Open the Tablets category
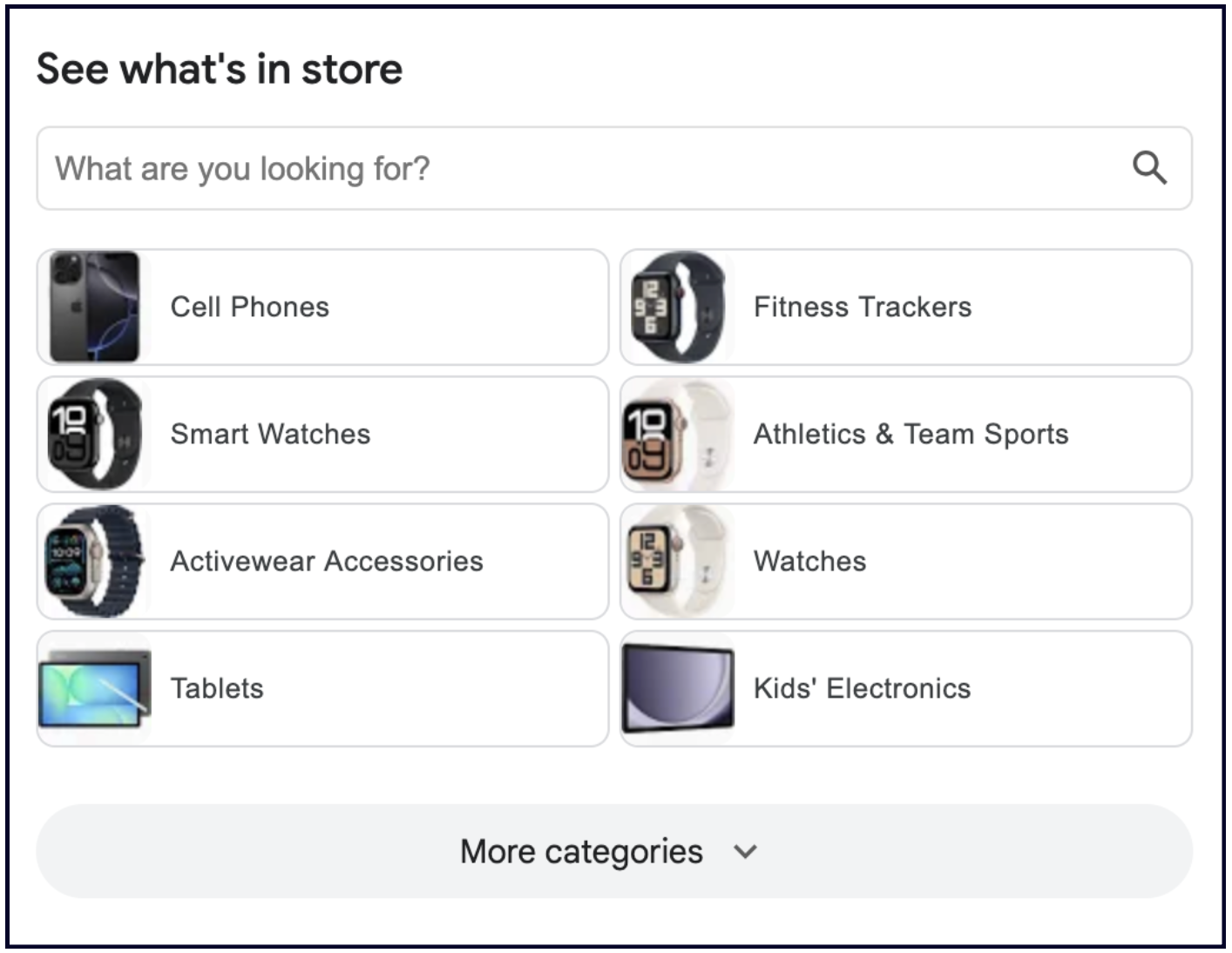Screen dimensions: 1232x953 pos(217,689)
